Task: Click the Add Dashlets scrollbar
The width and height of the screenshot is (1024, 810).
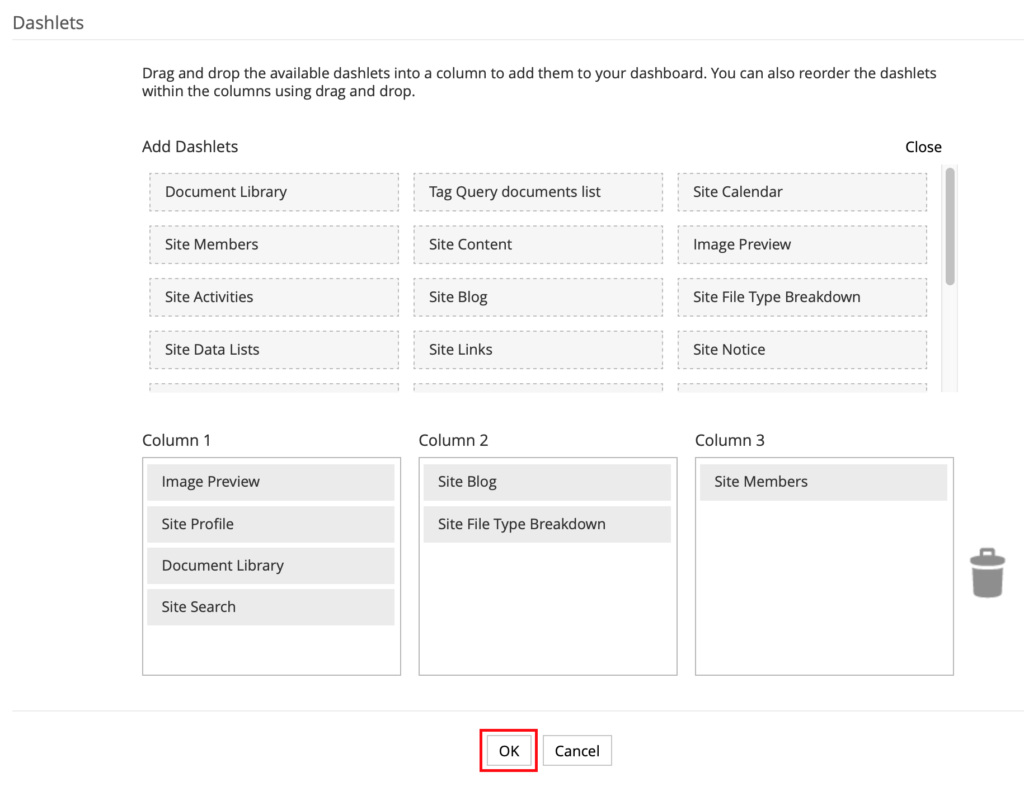Action: (950, 226)
